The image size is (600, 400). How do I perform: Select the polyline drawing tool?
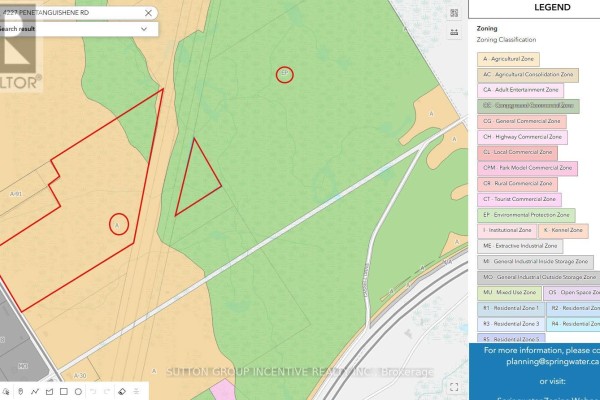click(35, 391)
